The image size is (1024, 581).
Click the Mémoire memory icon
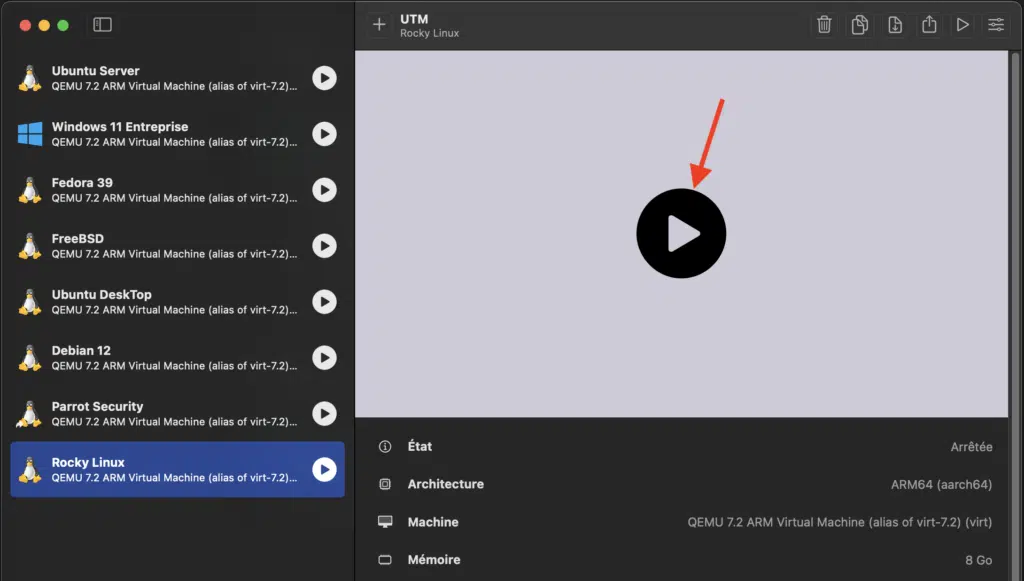point(385,559)
